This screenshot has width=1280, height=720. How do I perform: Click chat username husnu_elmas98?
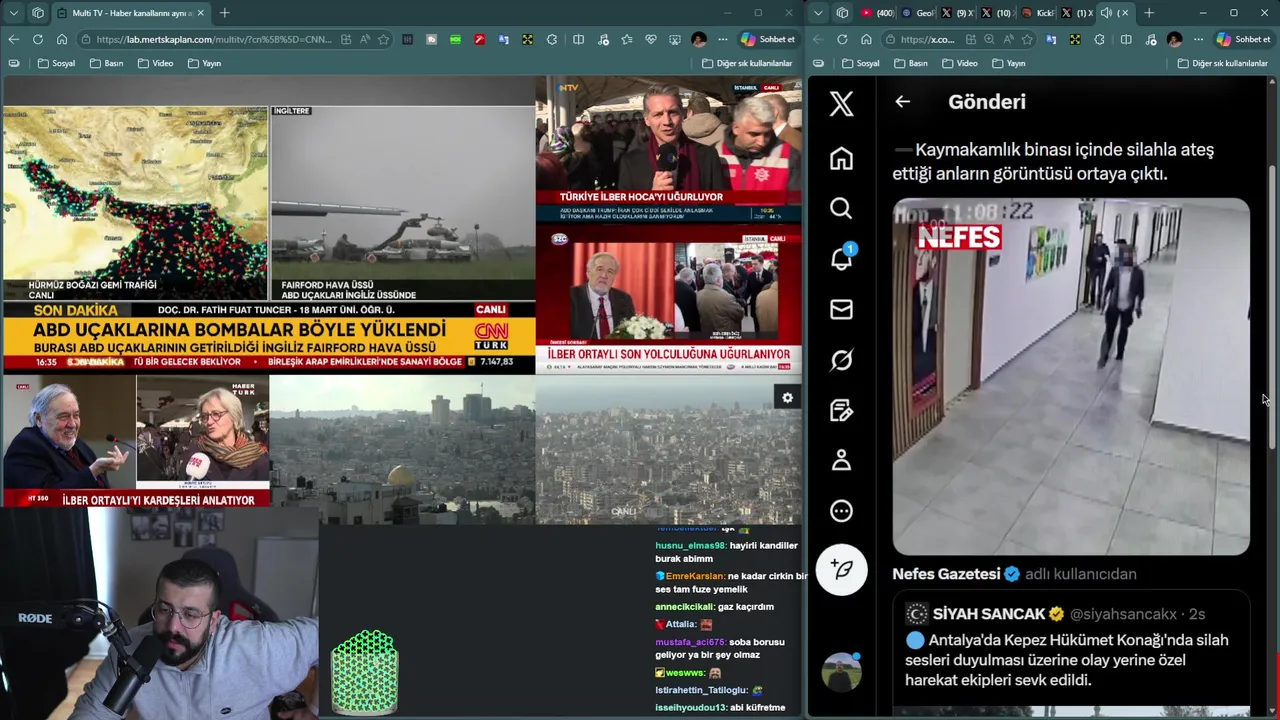point(690,546)
